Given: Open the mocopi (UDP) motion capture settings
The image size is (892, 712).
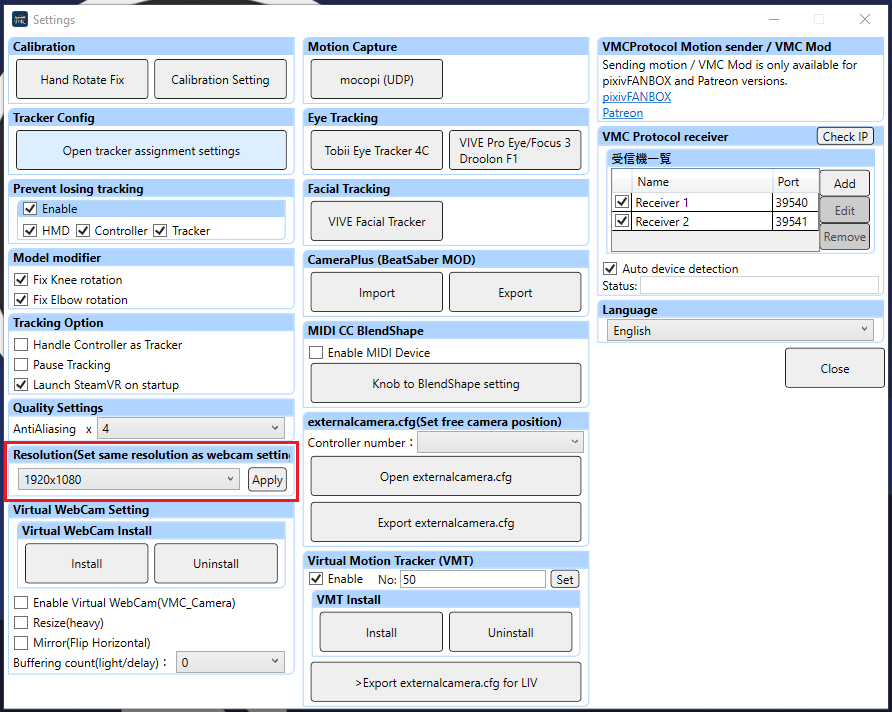Looking at the screenshot, I should (376, 80).
